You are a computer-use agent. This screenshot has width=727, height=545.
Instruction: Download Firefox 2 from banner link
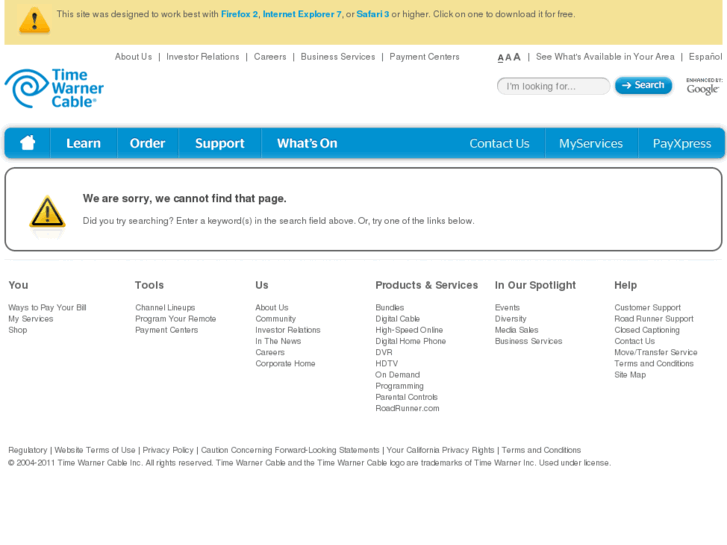[239, 14]
